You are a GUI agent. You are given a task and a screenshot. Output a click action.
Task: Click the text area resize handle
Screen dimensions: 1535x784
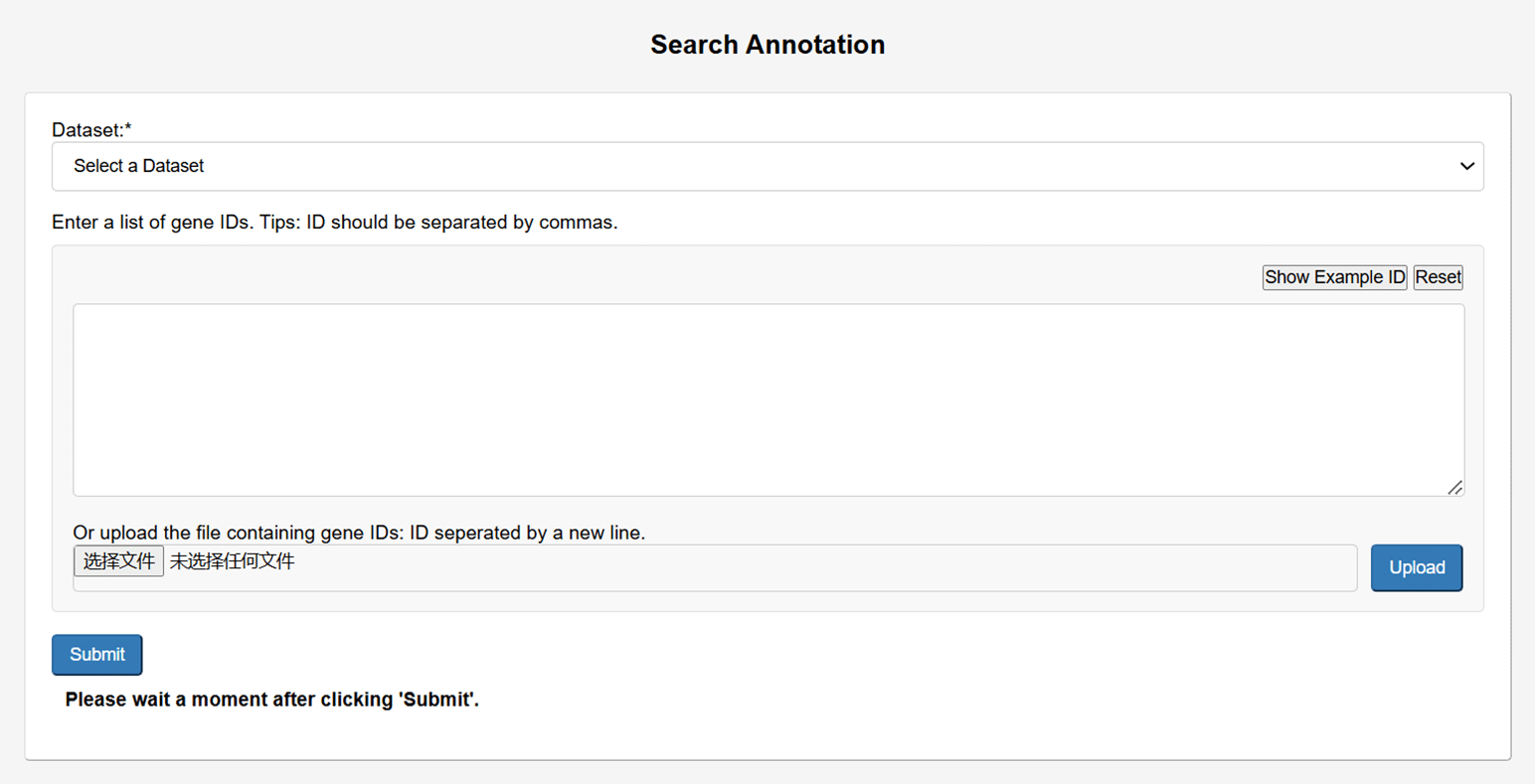coord(1455,487)
